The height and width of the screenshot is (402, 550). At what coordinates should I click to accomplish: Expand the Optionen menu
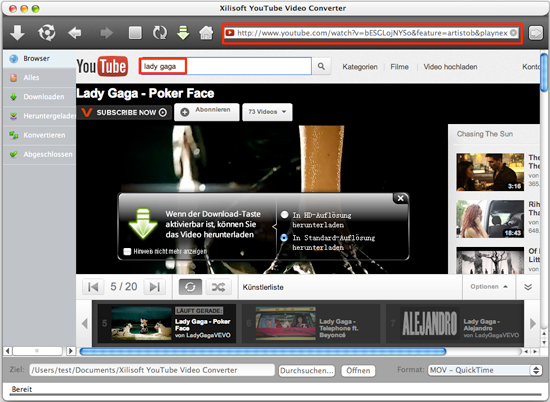click(489, 287)
